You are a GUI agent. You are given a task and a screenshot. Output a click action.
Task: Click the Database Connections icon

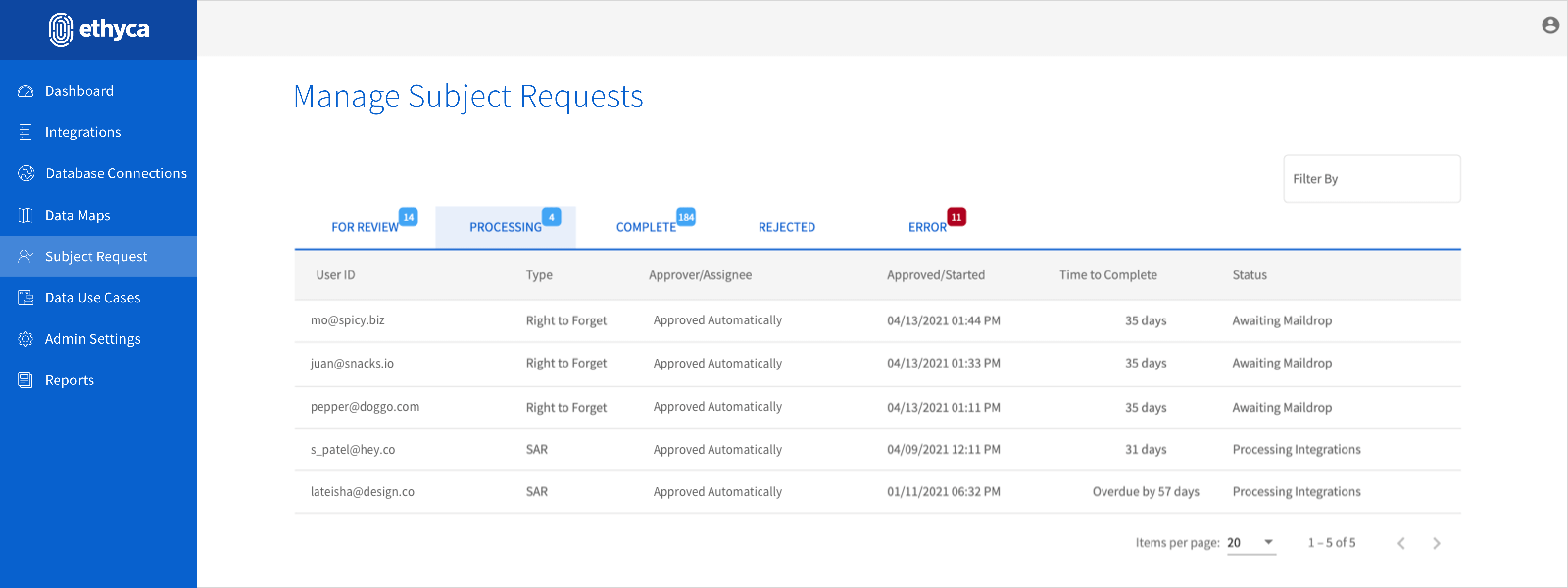tap(25, 173)
